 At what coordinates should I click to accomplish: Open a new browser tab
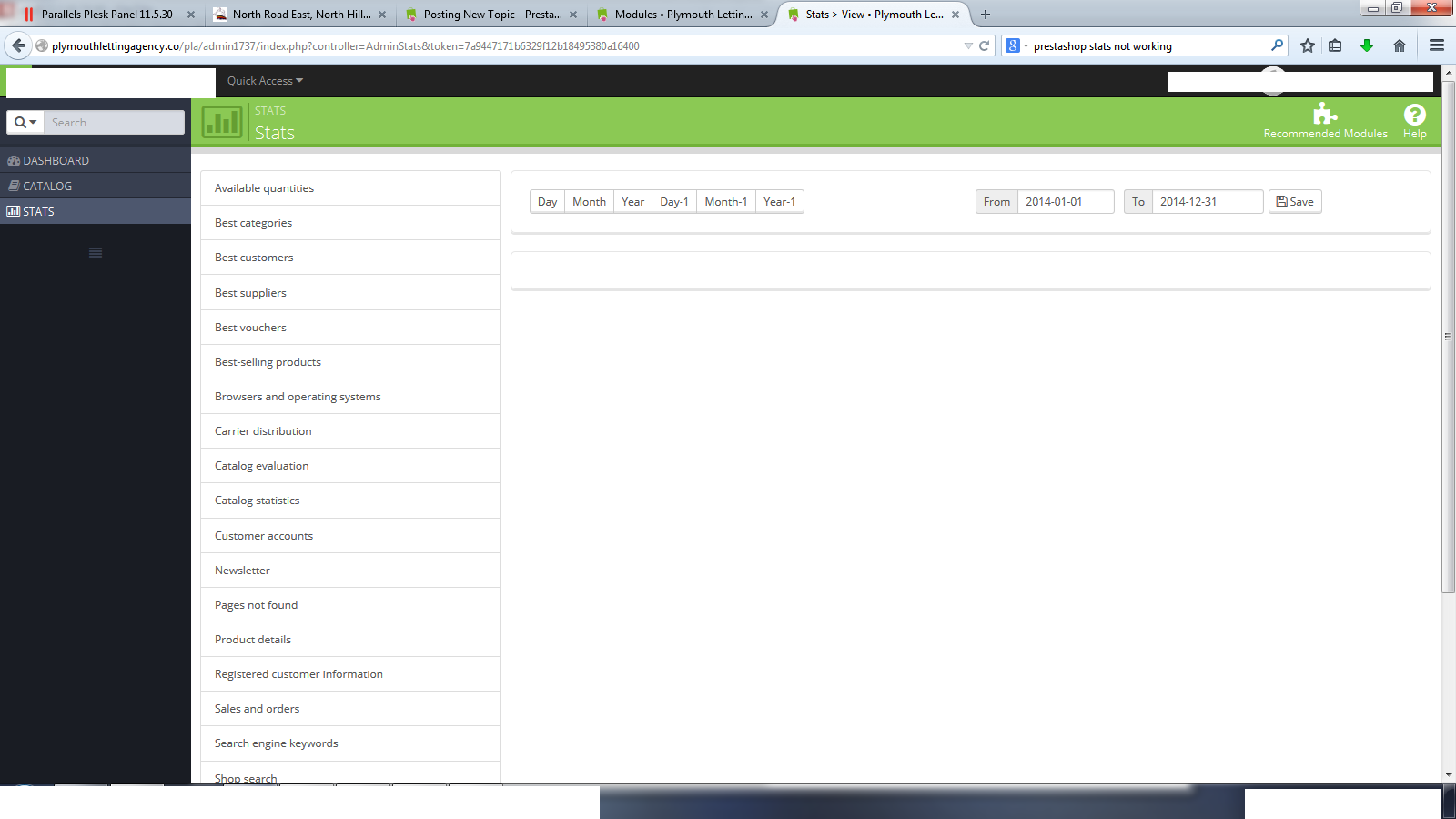[x=986, y=15]
